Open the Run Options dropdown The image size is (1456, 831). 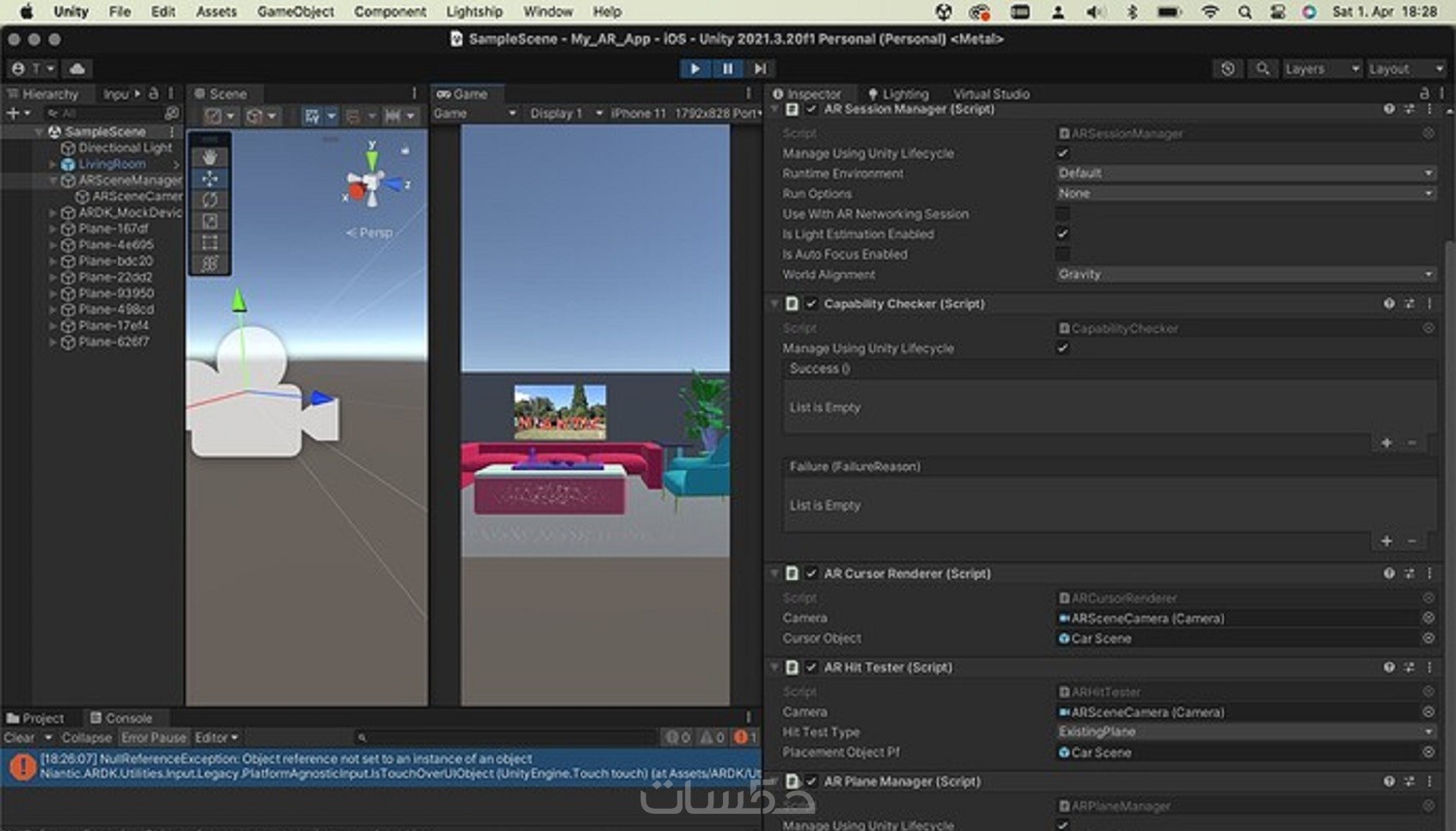pos(1245,194)
